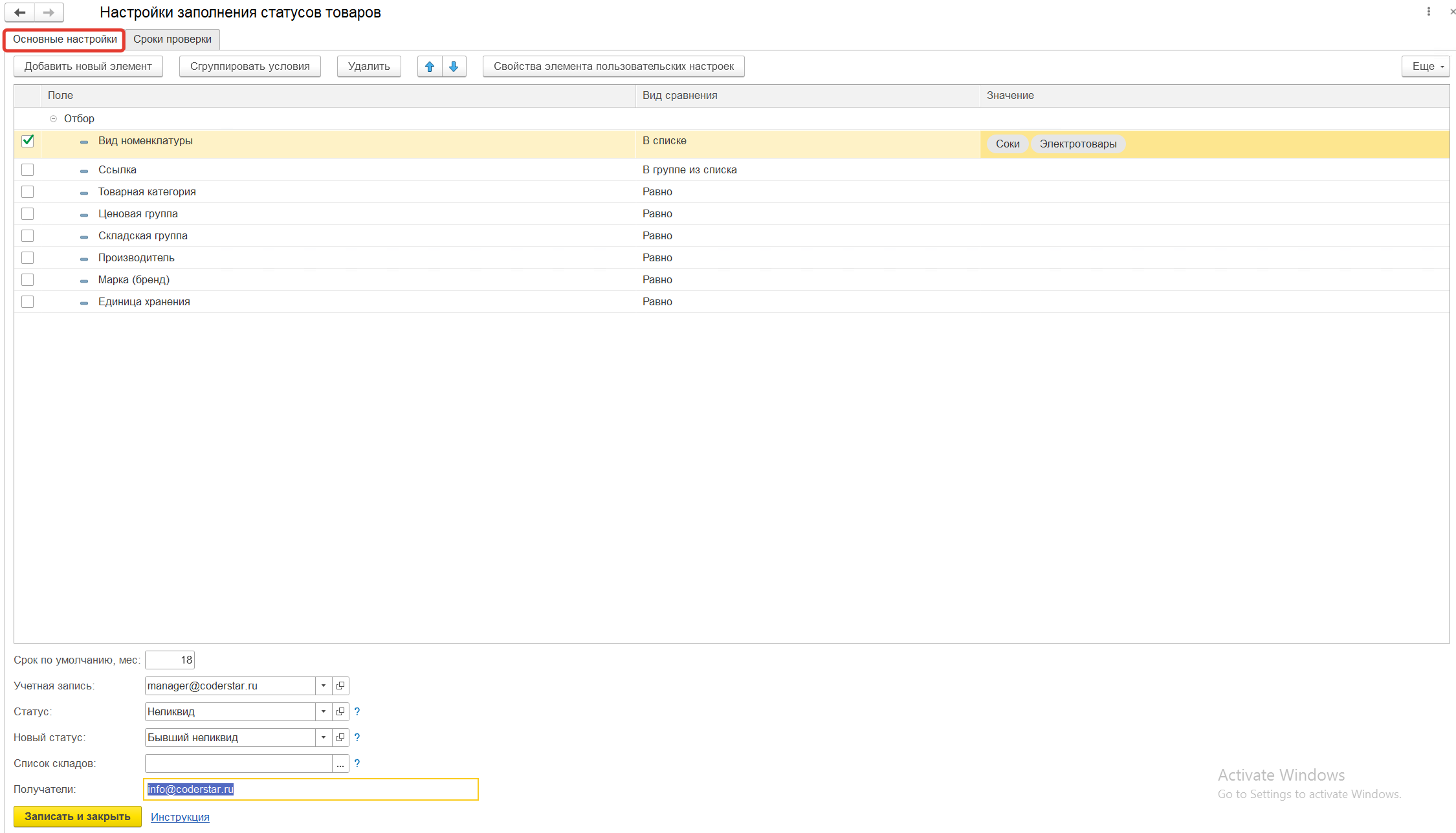
Task: Click Добавить новый элемент button
Action: [88, 66]
